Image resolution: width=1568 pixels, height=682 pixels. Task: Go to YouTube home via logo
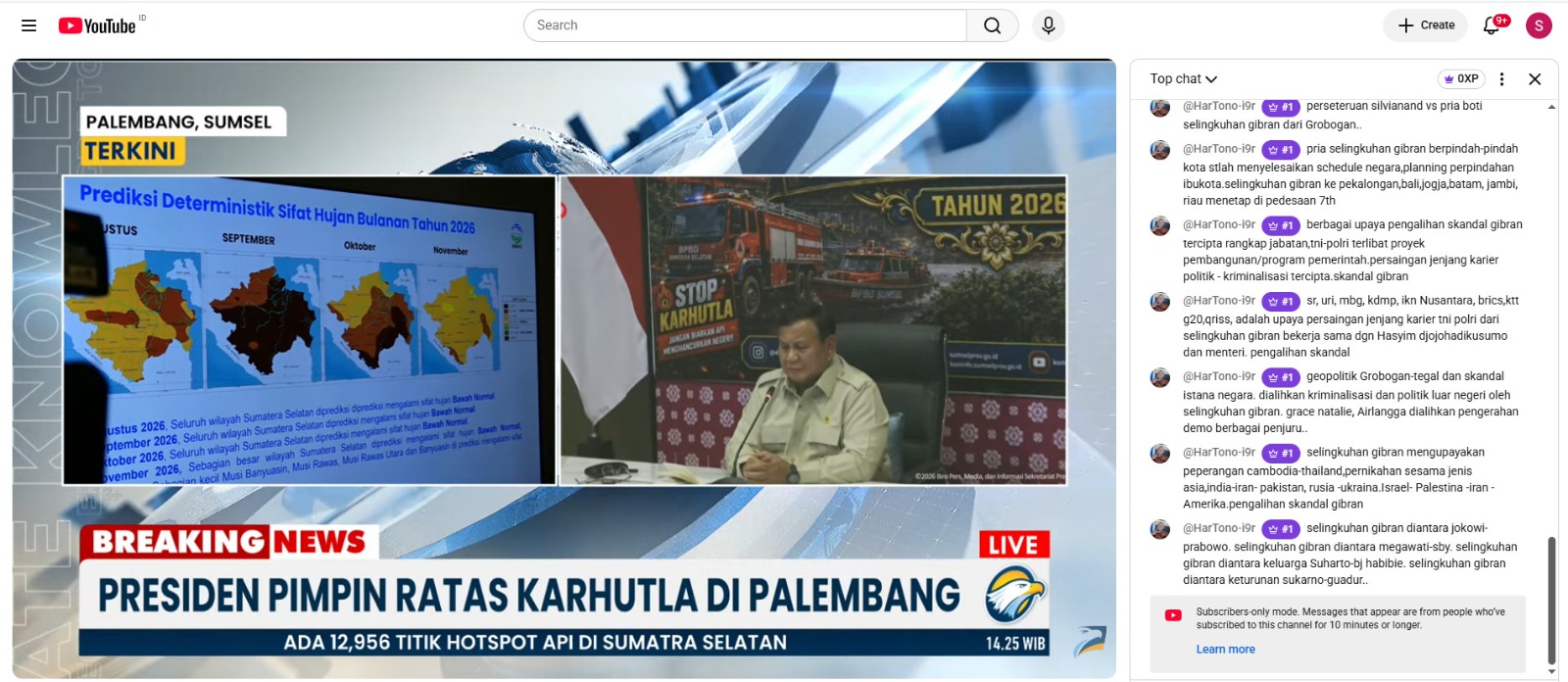[96, 25]
